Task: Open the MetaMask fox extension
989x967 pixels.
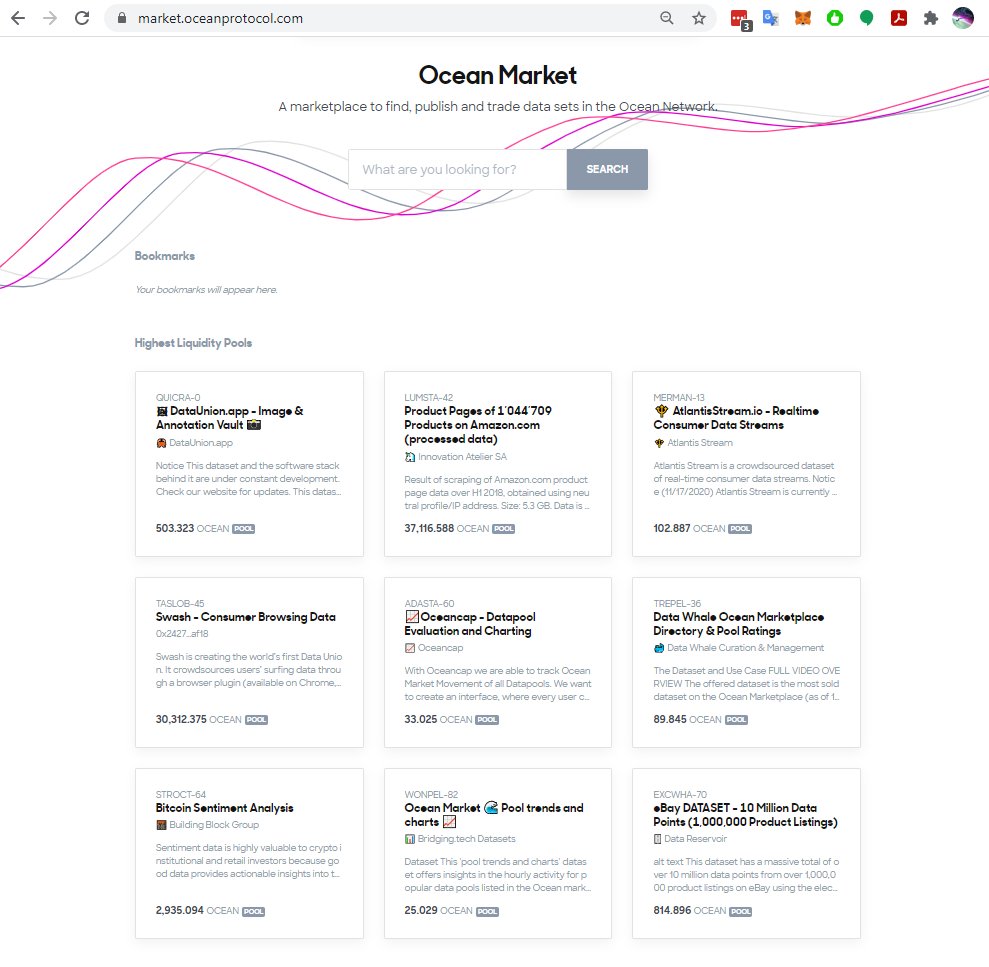Action: pyautogui.click(x=802, y=18)
